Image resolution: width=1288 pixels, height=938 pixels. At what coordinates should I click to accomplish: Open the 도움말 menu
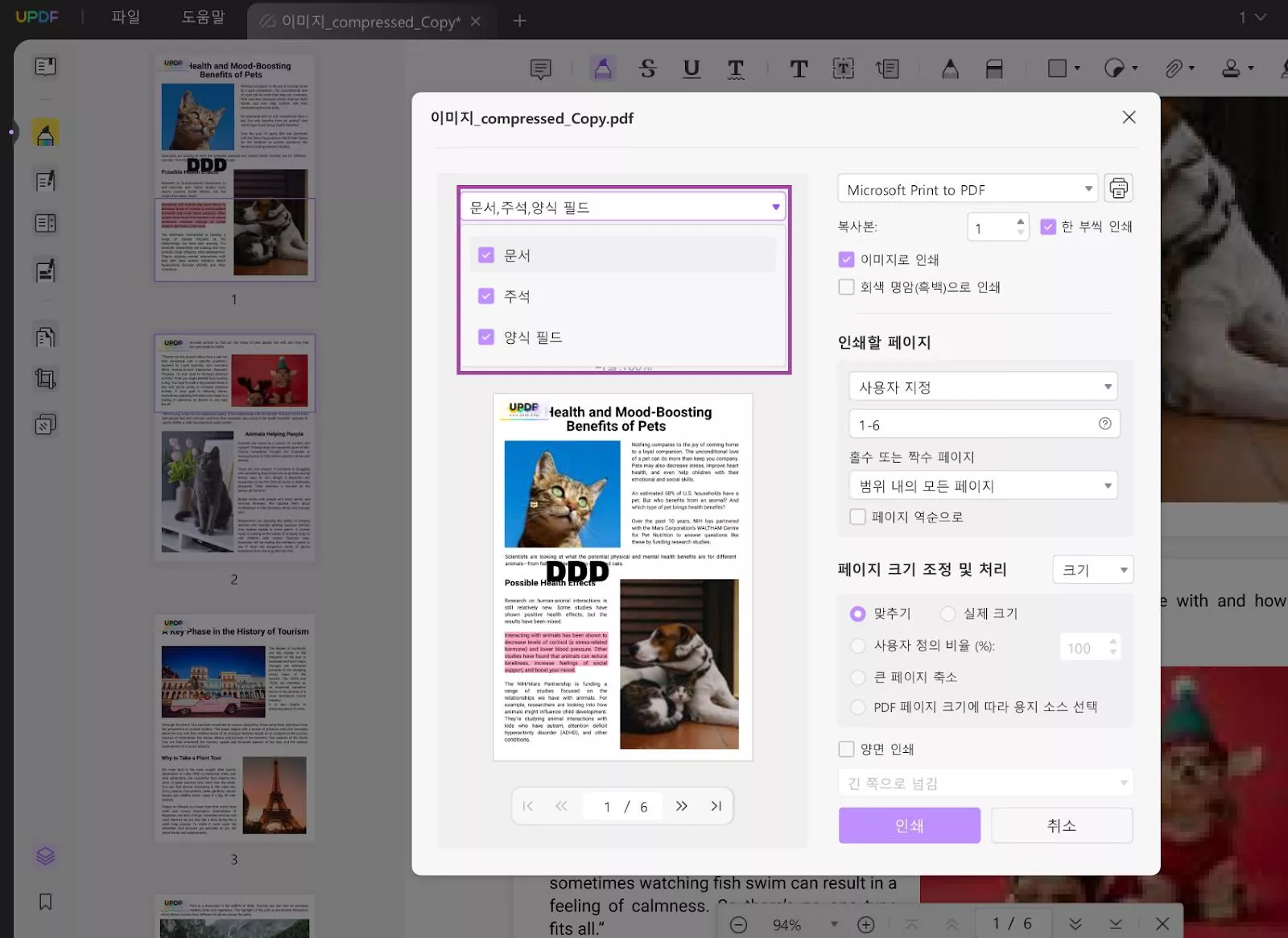coord(203,18)
